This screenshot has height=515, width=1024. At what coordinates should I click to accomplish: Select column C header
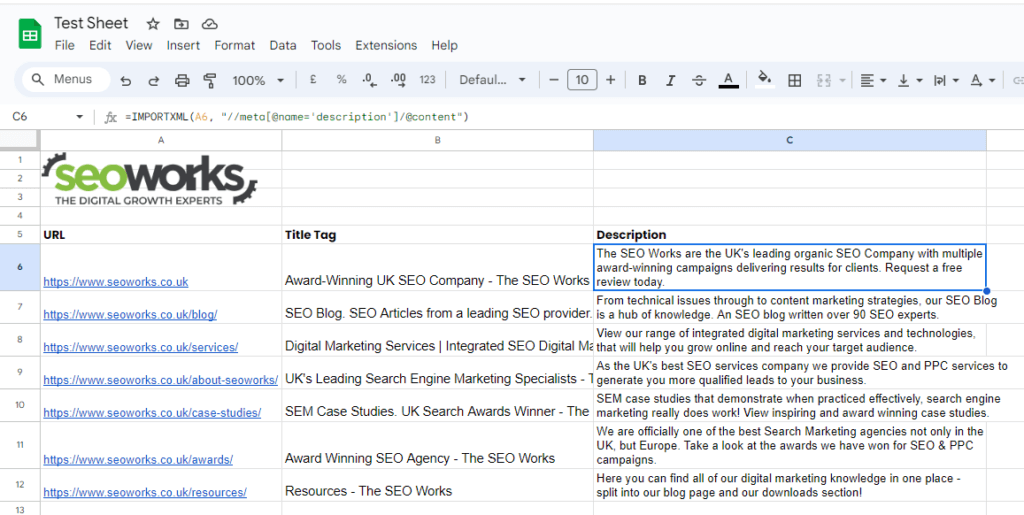[790, 140]
